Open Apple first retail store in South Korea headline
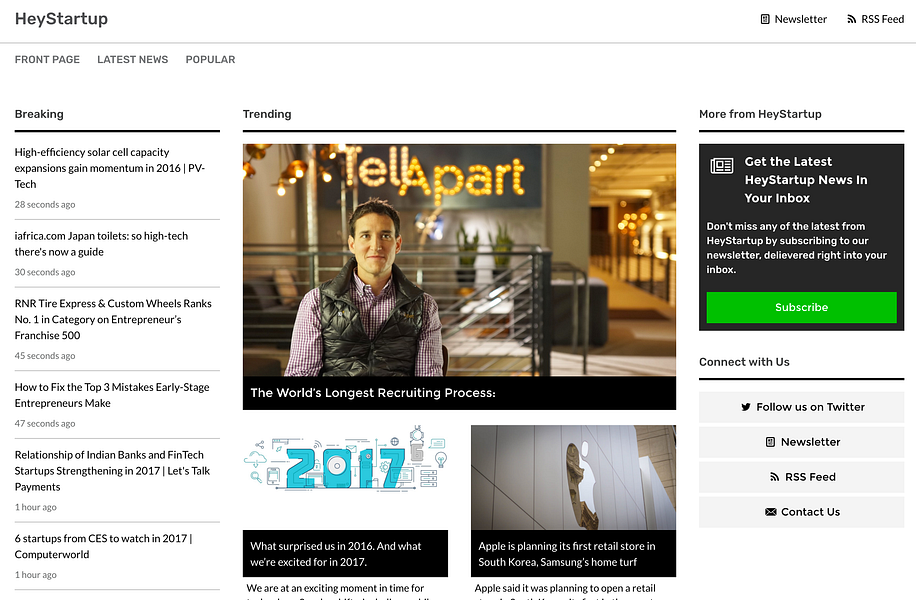 point(567,554)
